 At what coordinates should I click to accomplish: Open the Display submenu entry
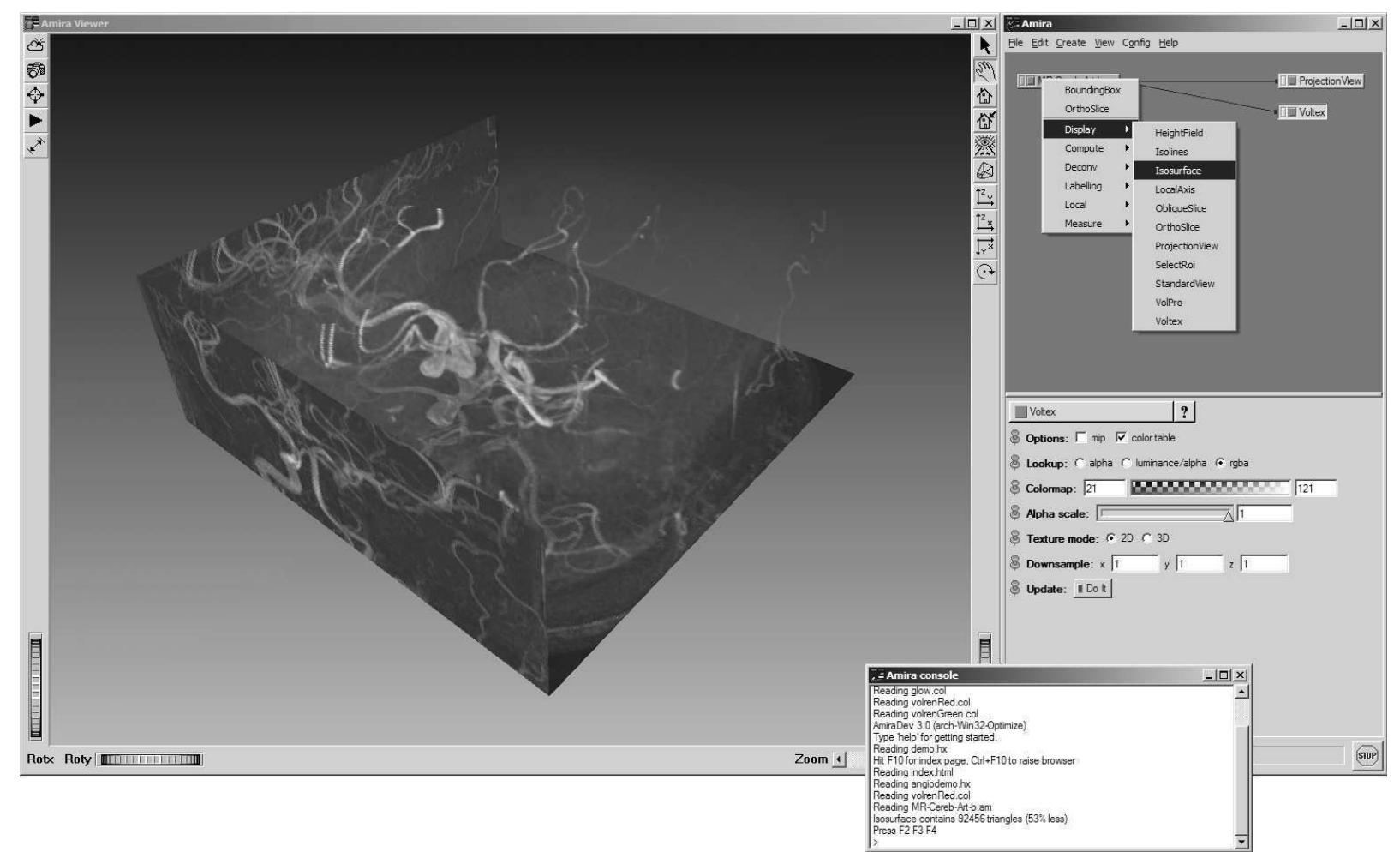[x=1090, y=129]
